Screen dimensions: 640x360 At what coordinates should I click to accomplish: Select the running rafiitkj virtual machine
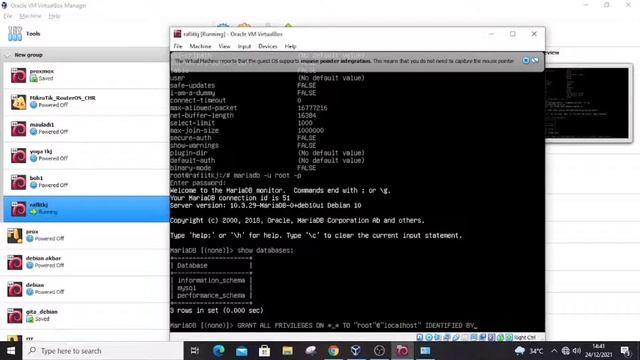point(86,209)
